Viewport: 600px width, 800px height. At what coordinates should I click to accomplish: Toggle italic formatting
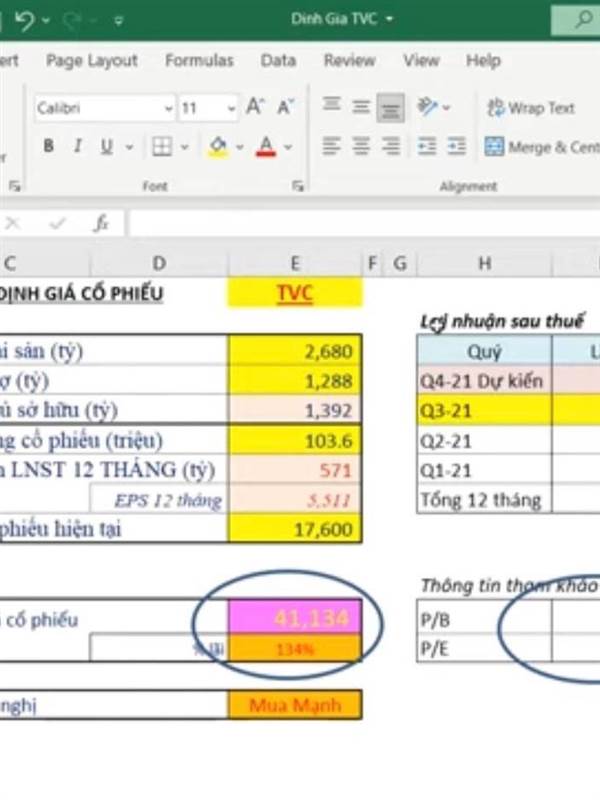tap(78, 146)
